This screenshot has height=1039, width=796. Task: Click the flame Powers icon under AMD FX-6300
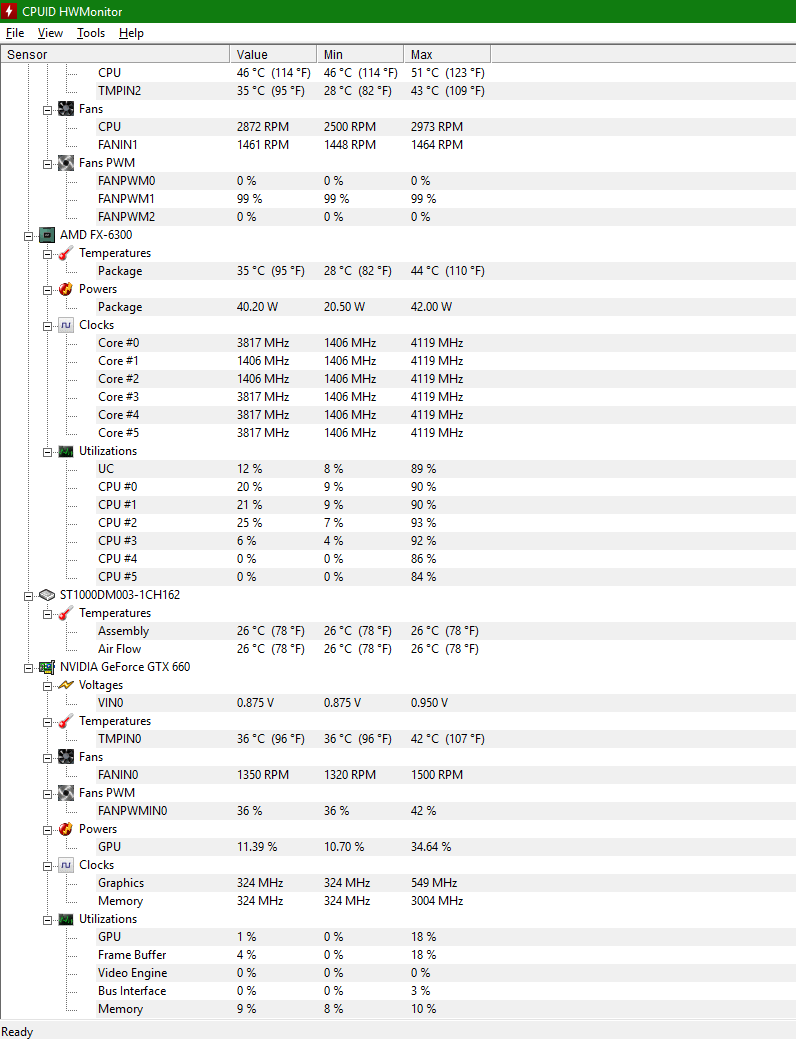(66, 289)
